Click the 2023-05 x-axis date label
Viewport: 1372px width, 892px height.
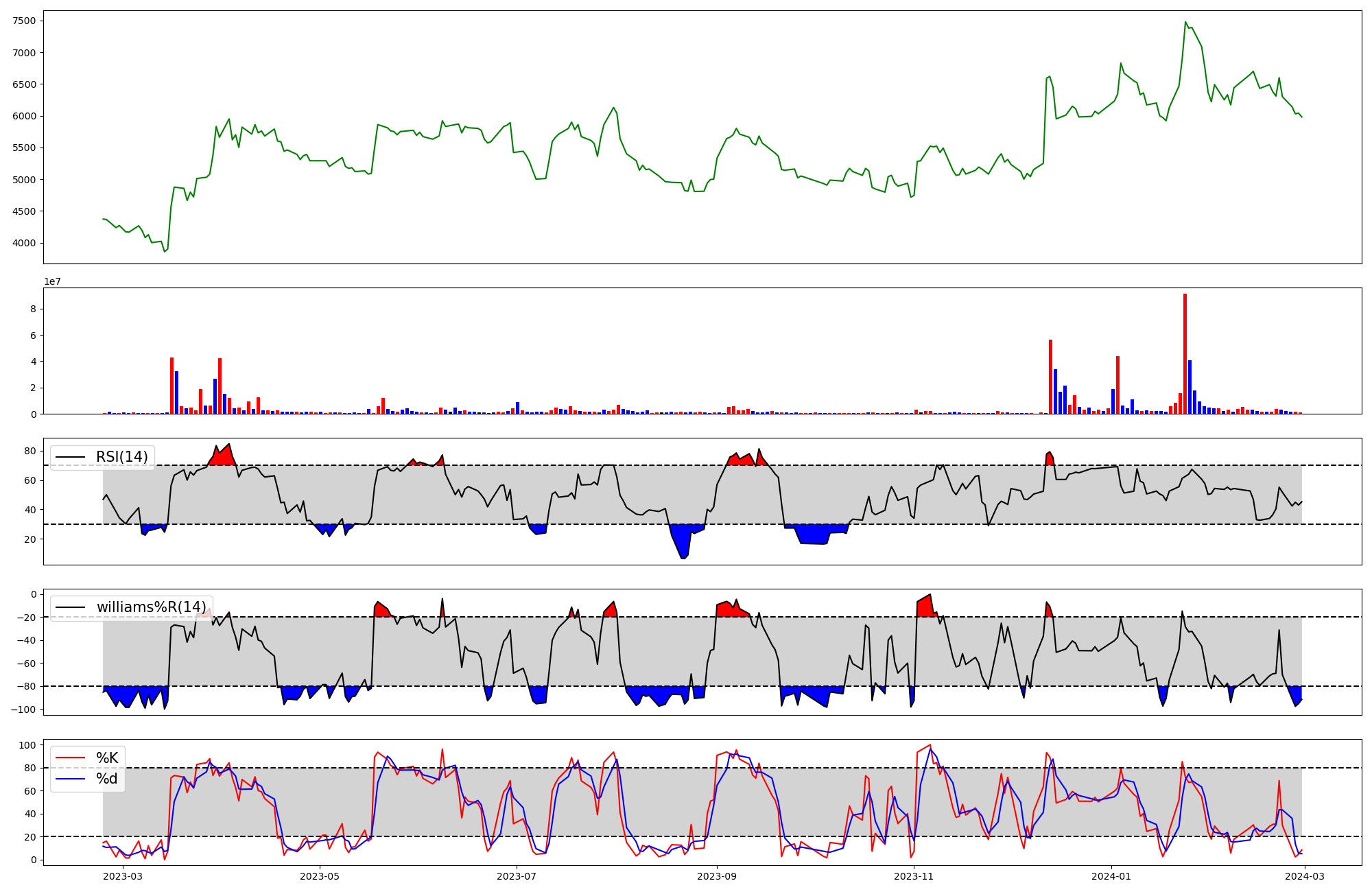tap(320, 876)
